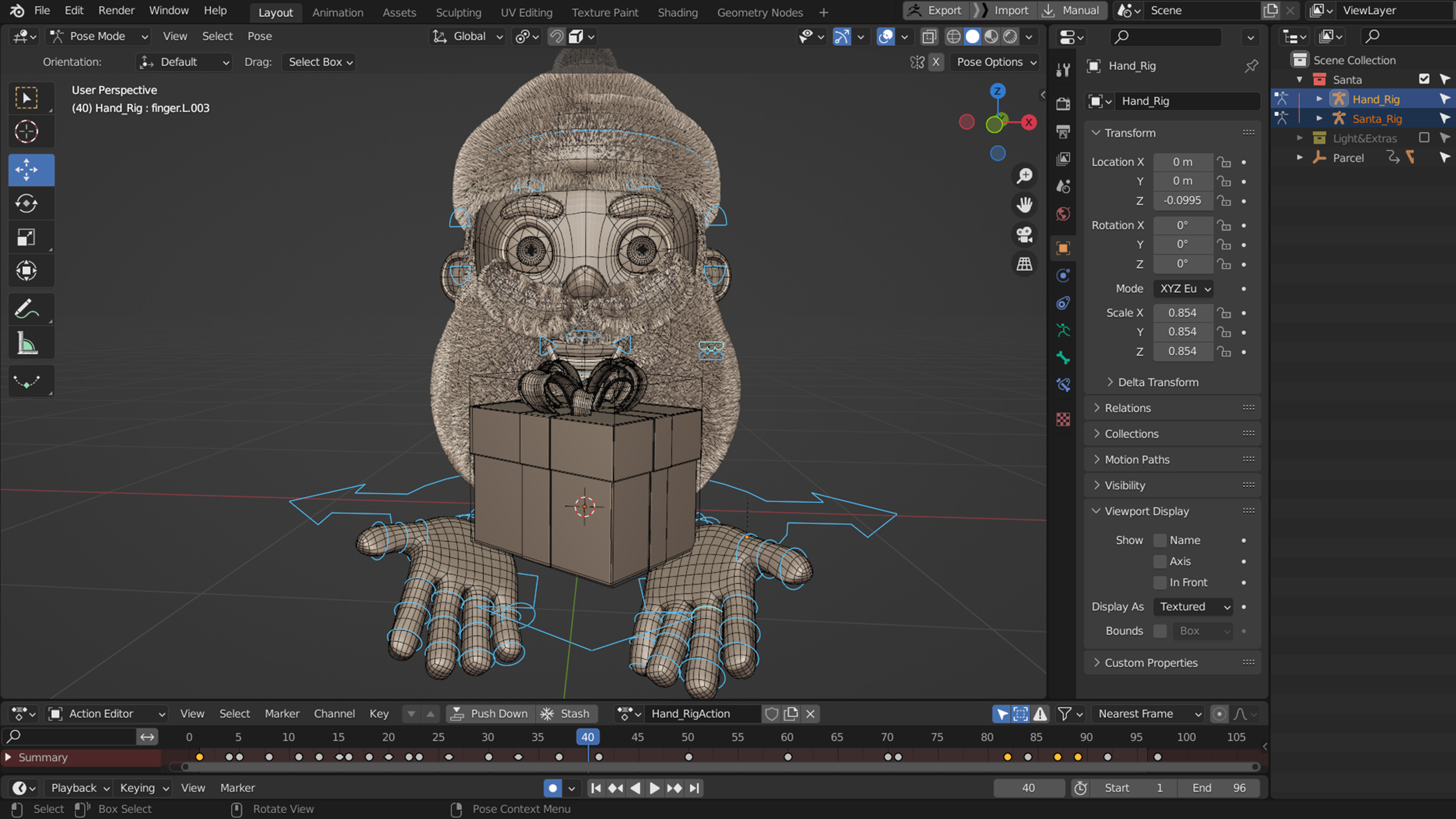Open the Pose Mode dropdown

point(98,36)
